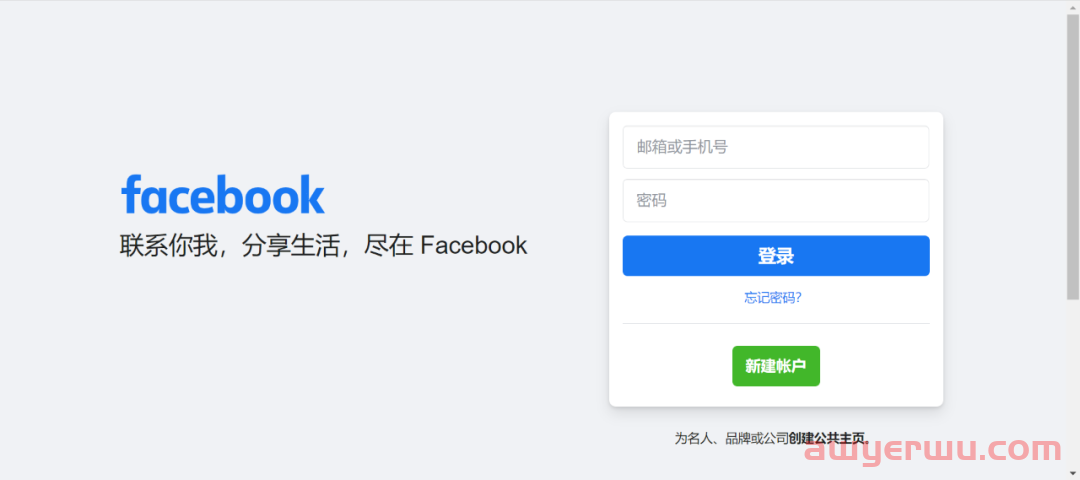Click the green 新建帐户 button
The image size is (1080, 480).
pyautogui.click(x=776, y=366)
